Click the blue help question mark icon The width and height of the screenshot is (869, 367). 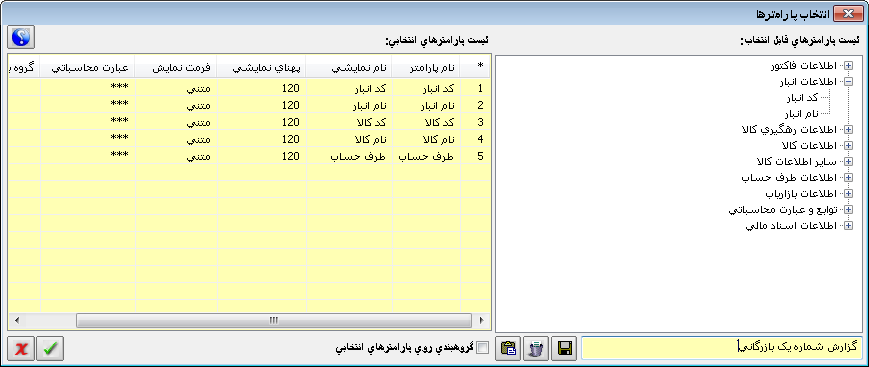22,37
